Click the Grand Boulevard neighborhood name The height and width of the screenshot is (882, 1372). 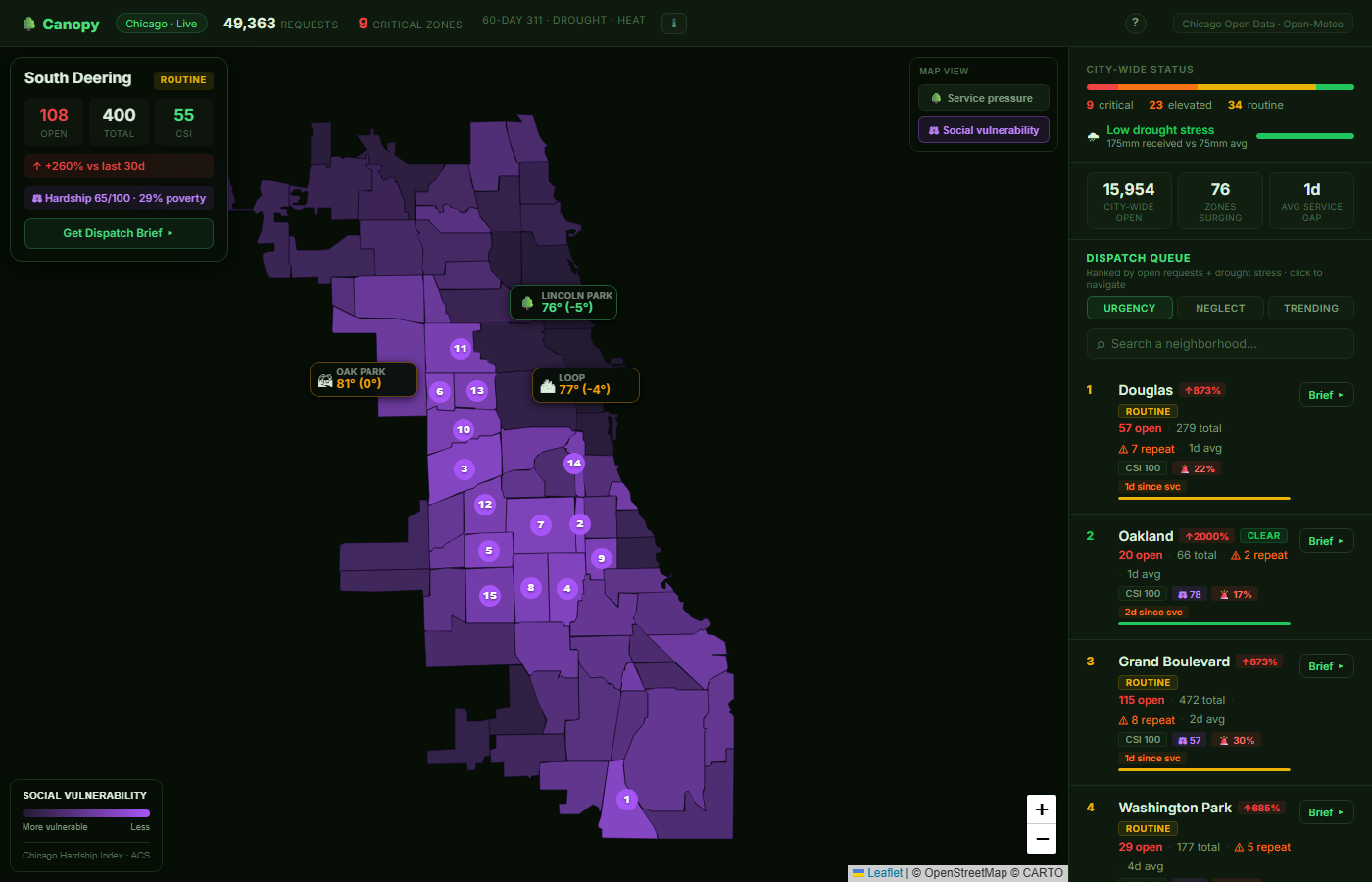coord(1174,661)
